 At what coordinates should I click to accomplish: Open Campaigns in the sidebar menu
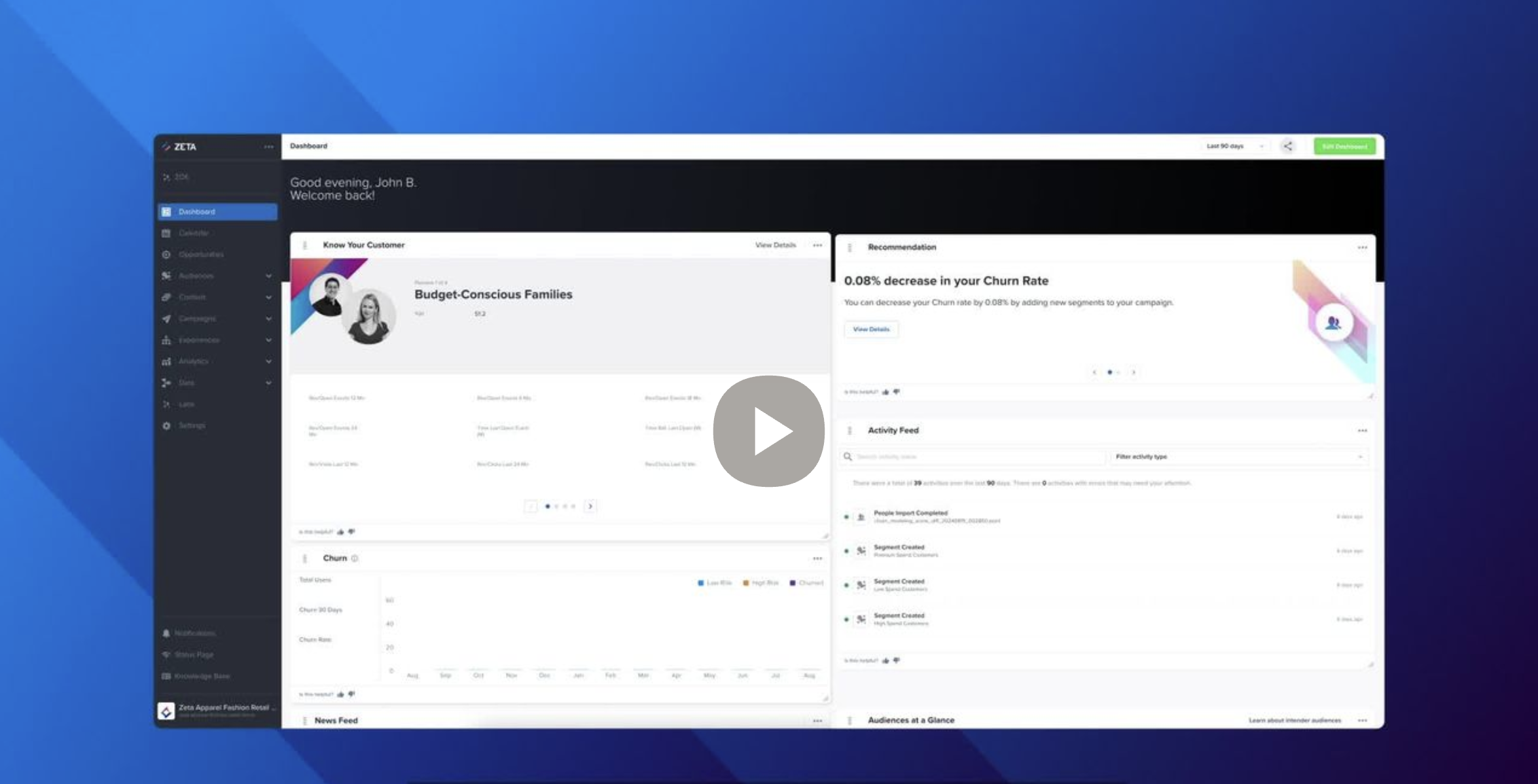(197, 319)
